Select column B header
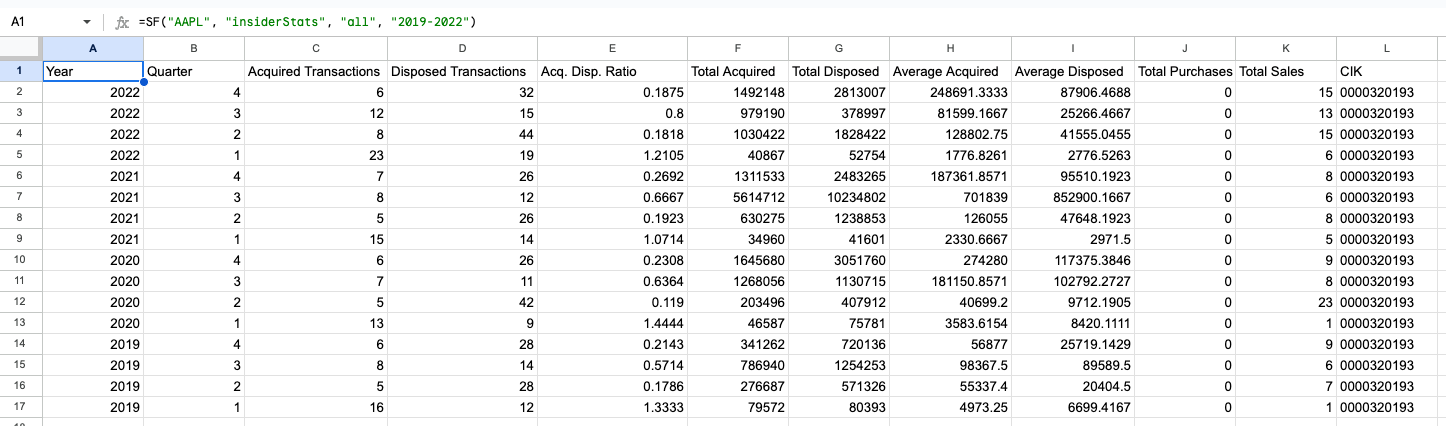 pos(194,48)
